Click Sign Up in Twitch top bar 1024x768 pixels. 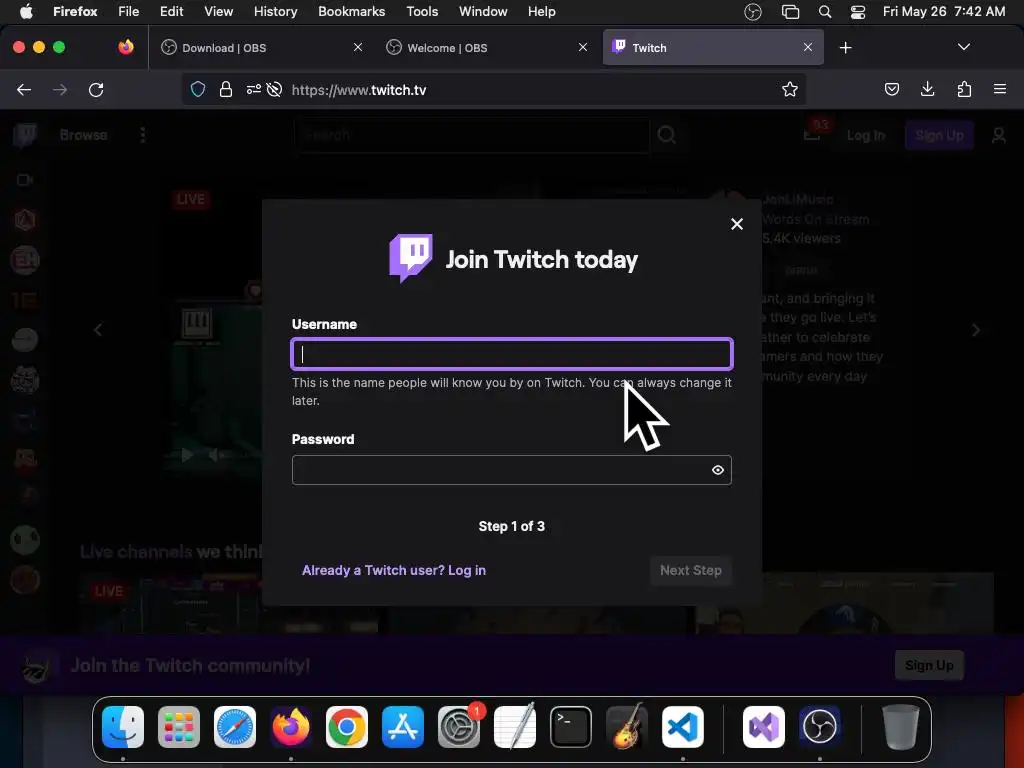pyautogui.click(x=939, y=135)
